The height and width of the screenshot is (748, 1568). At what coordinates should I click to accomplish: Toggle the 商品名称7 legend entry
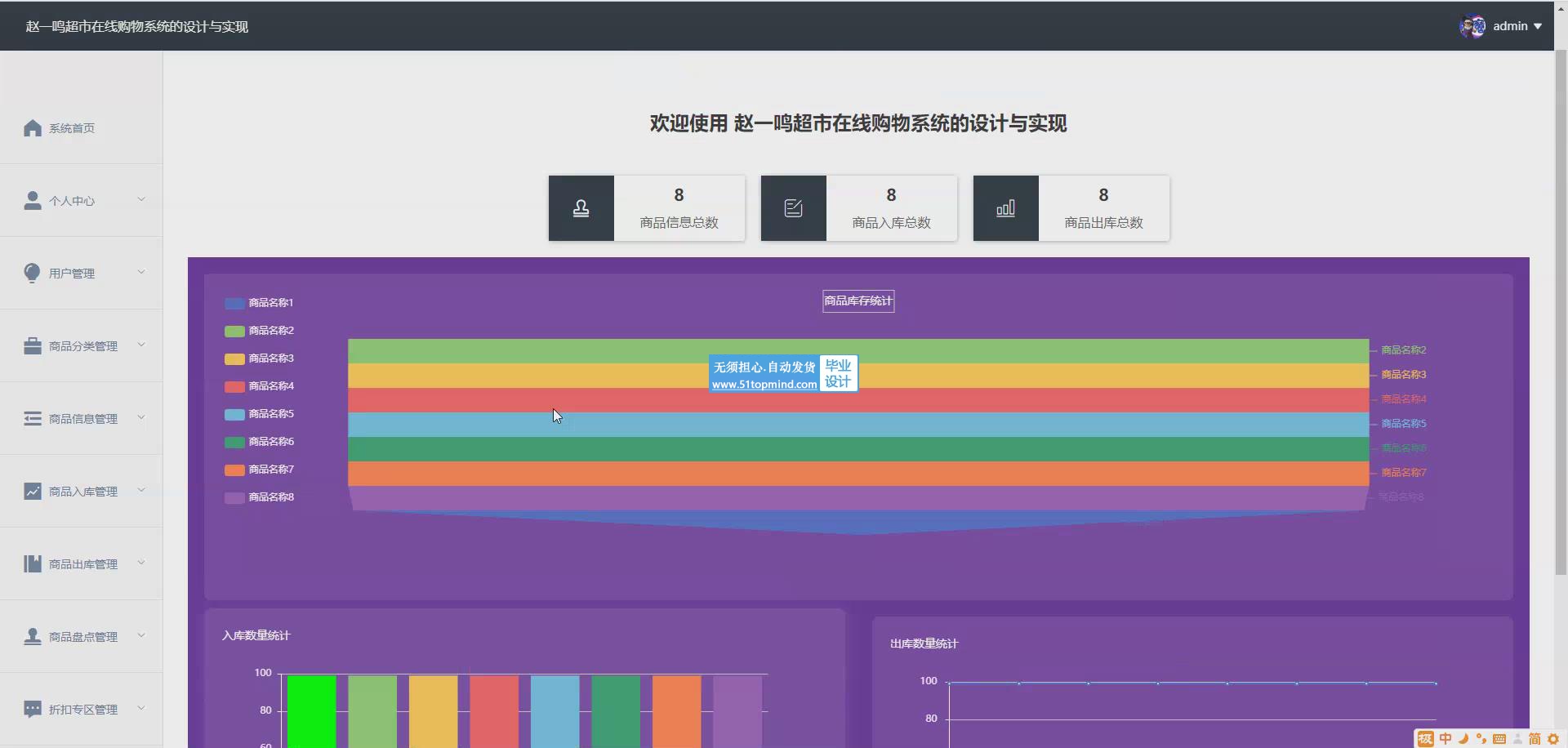tap(259, 470)
